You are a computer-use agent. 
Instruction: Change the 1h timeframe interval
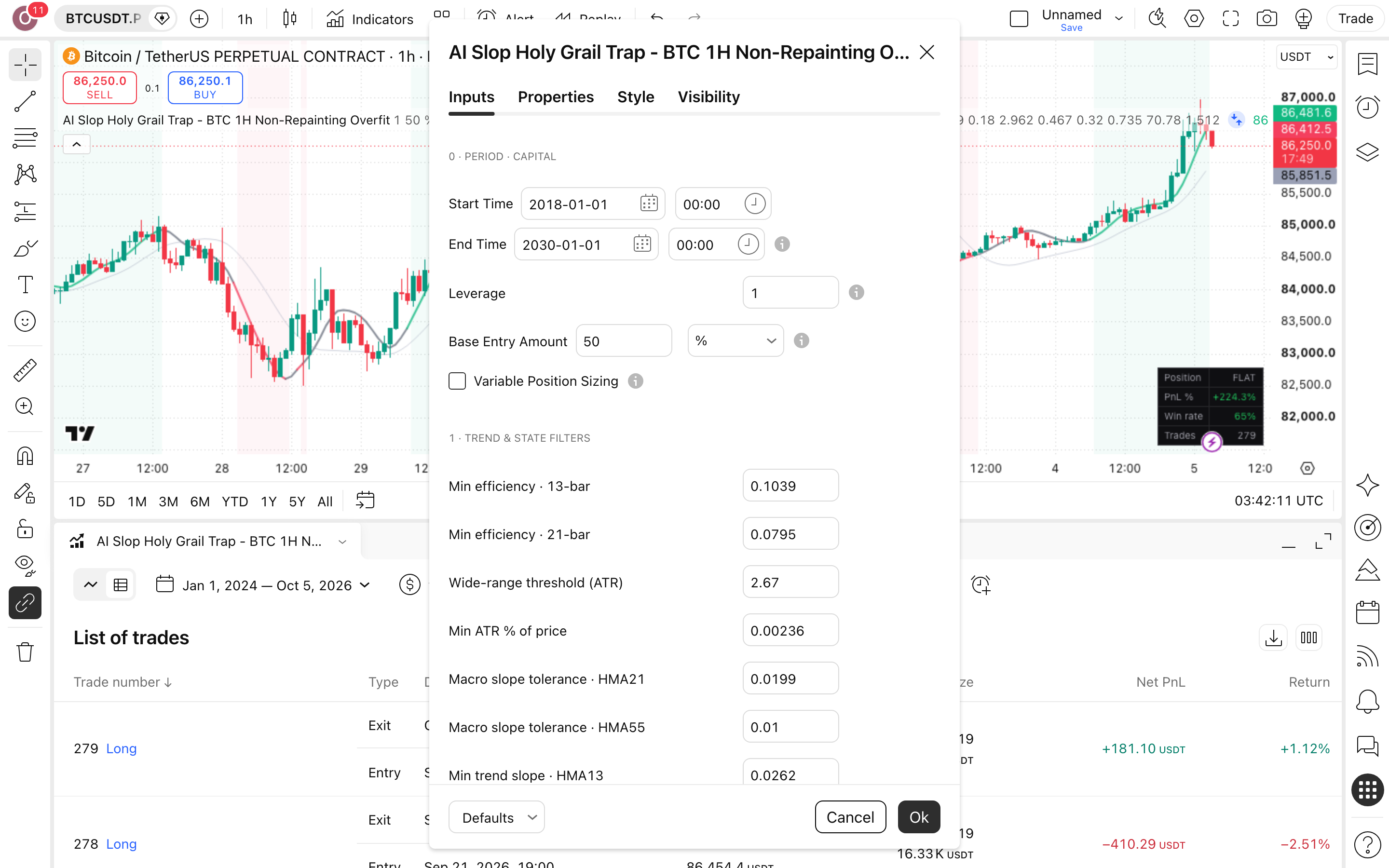point(245,19)
